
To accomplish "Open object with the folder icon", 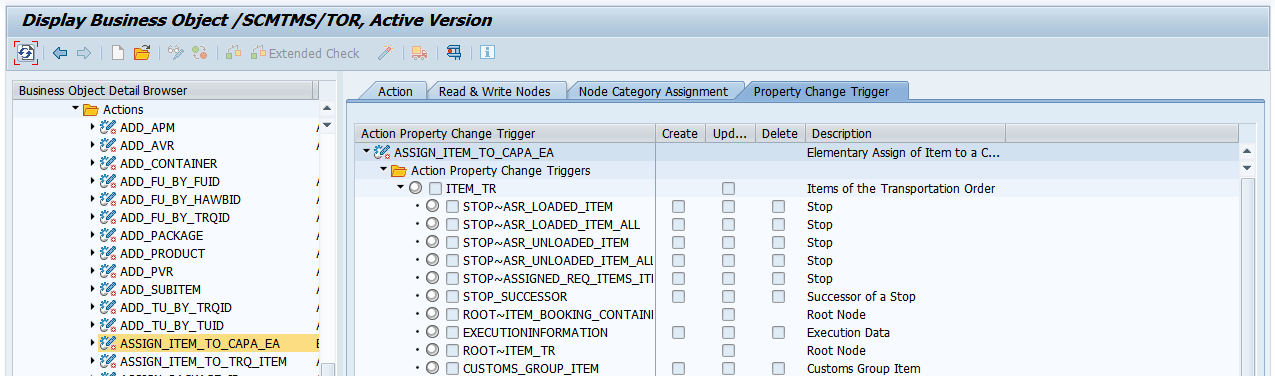I will pos(142,53).
